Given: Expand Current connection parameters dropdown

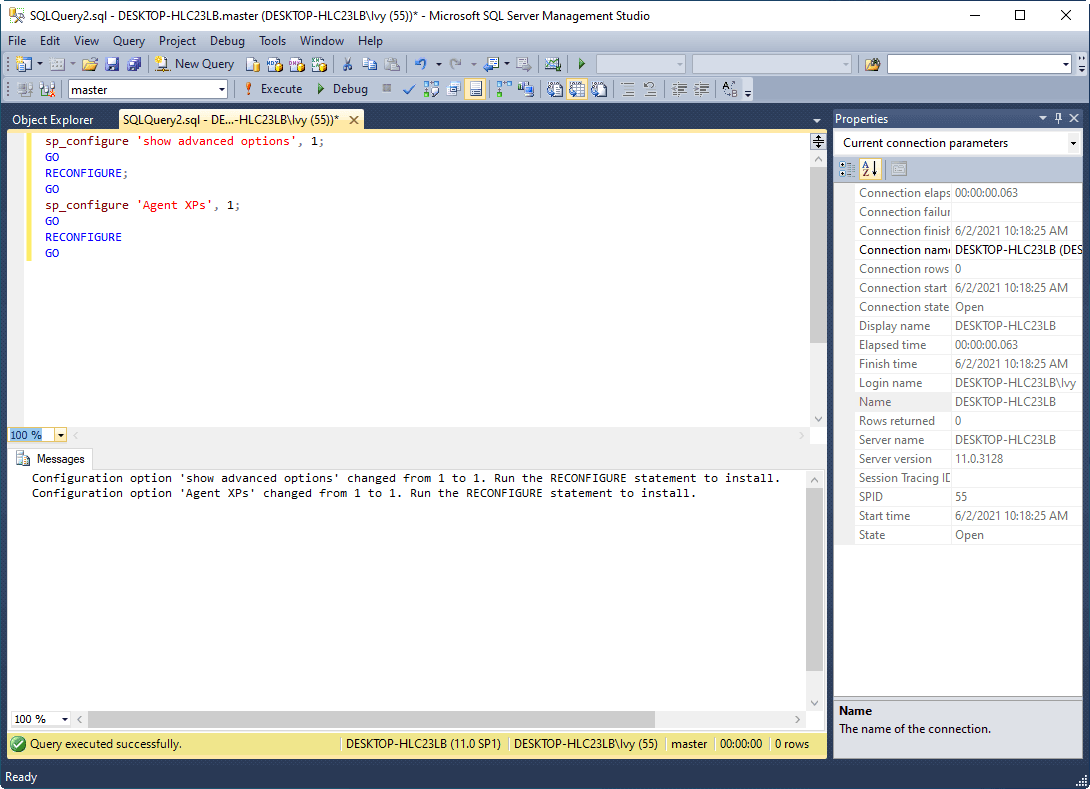Looking at the screenshot, I should pos(1073,143).
